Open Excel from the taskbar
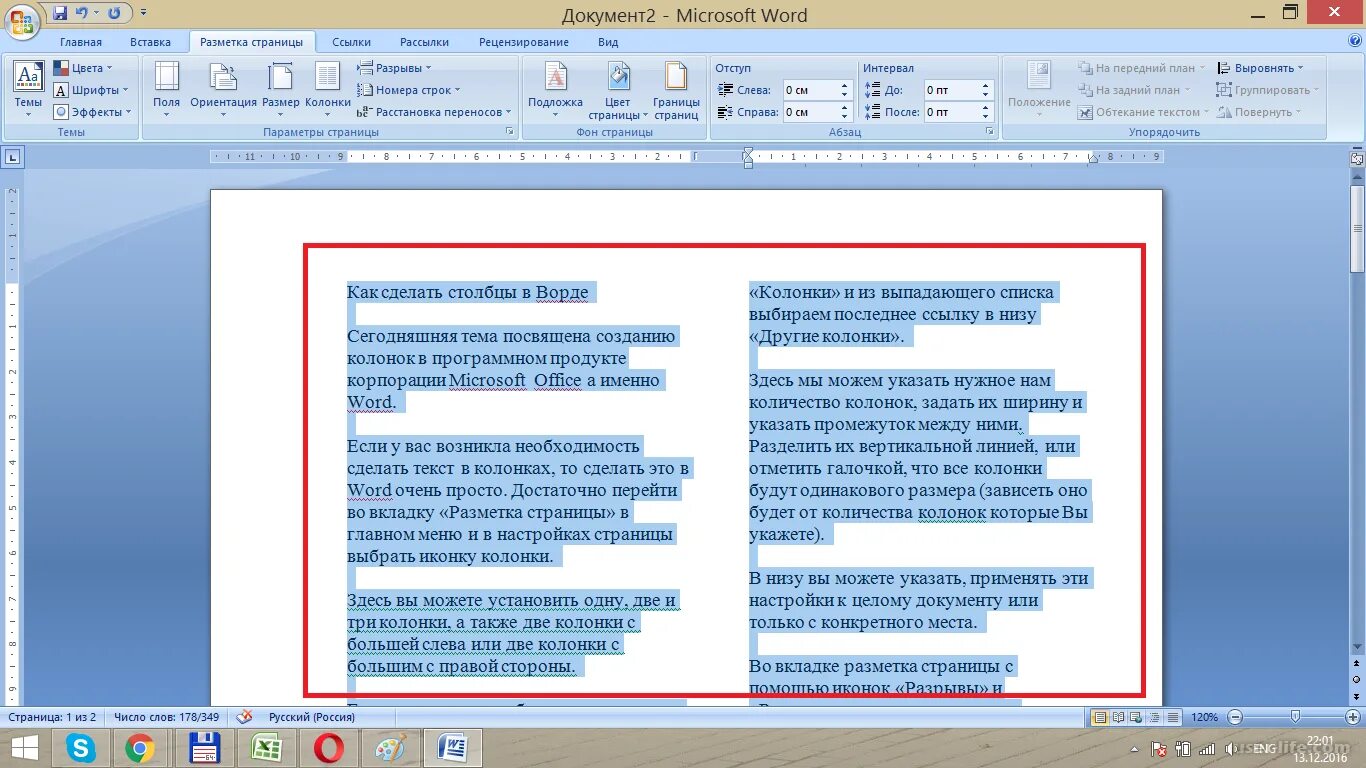Viewport: 1366px width, 768px height. pos(266,748)
